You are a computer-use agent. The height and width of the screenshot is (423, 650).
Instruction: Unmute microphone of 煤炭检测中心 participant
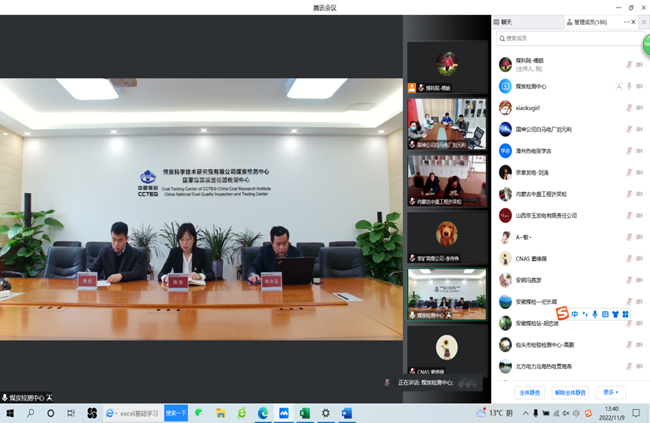click(x=629, y=86)
